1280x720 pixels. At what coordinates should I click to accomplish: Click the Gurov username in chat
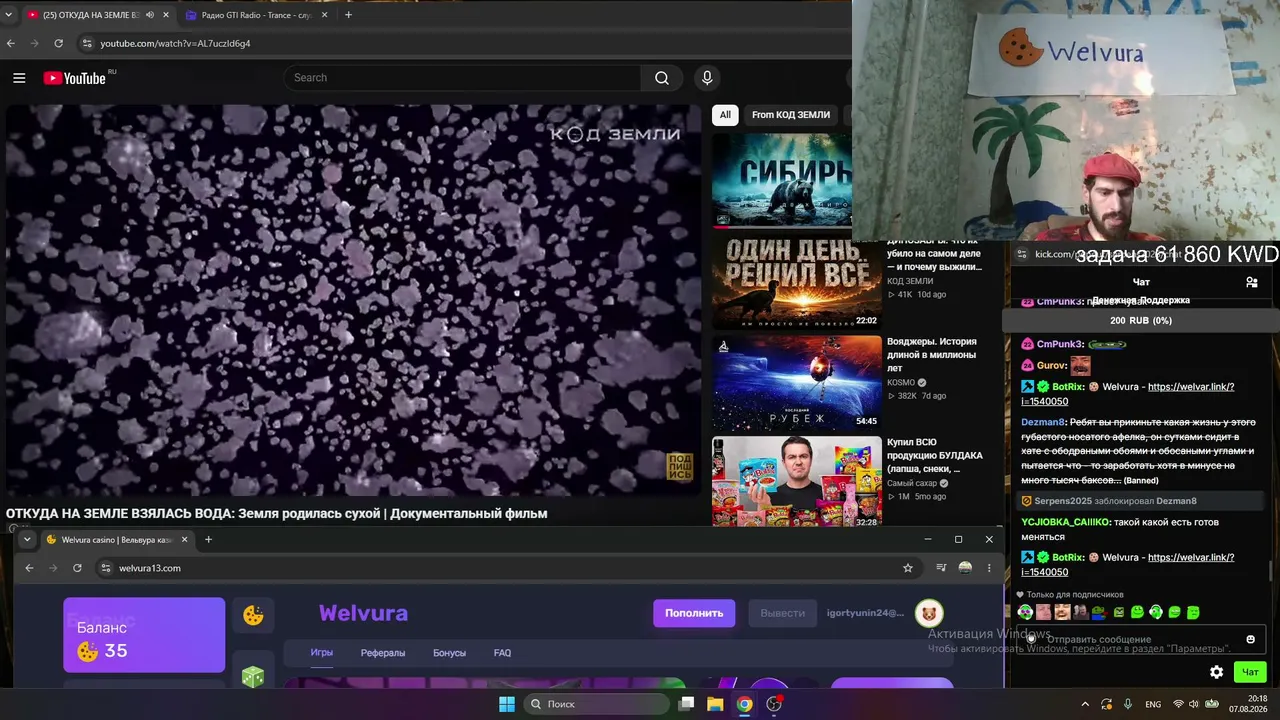[1051, 366]
